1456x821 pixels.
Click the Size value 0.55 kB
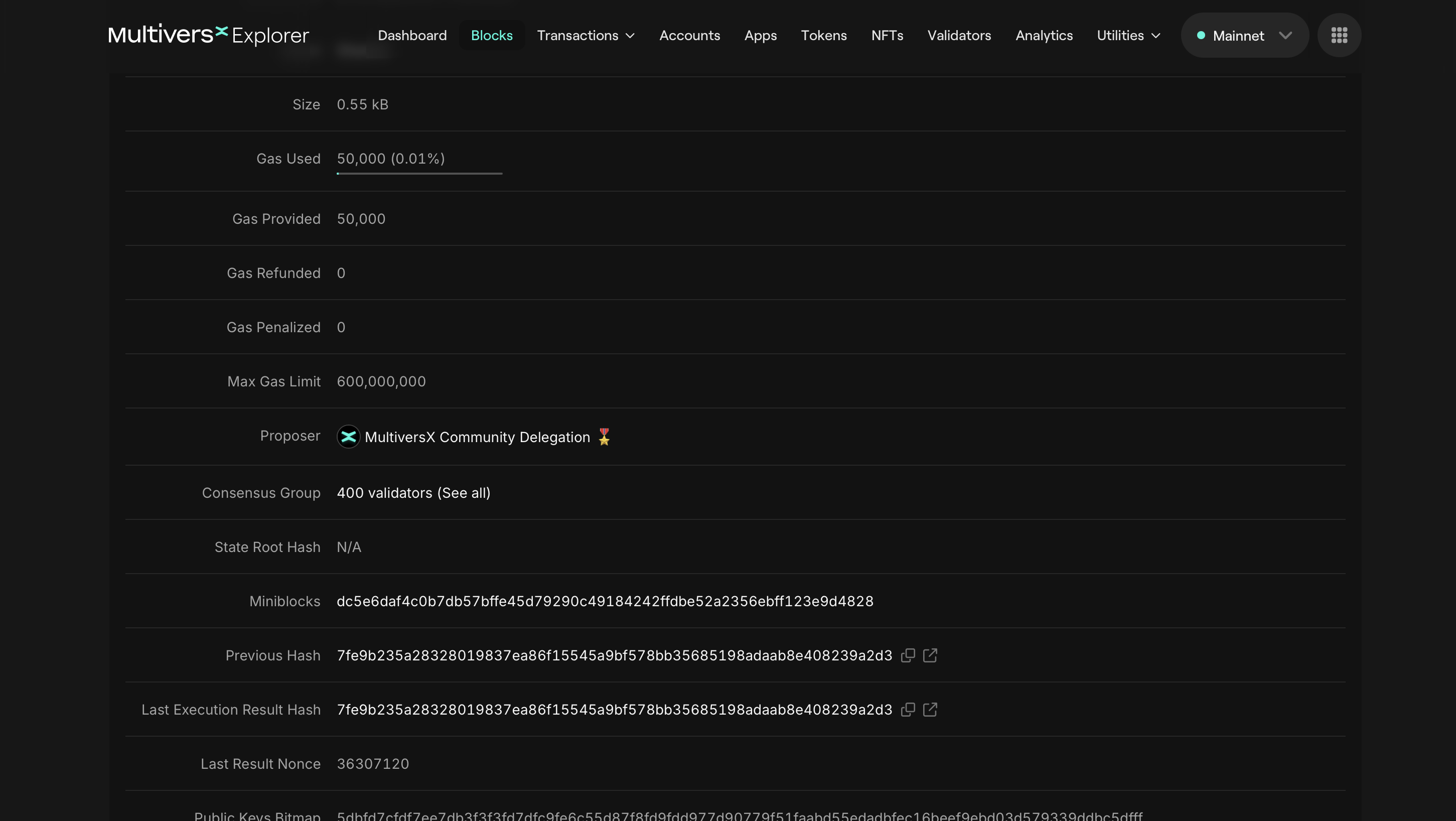click(x=362, y=104)
